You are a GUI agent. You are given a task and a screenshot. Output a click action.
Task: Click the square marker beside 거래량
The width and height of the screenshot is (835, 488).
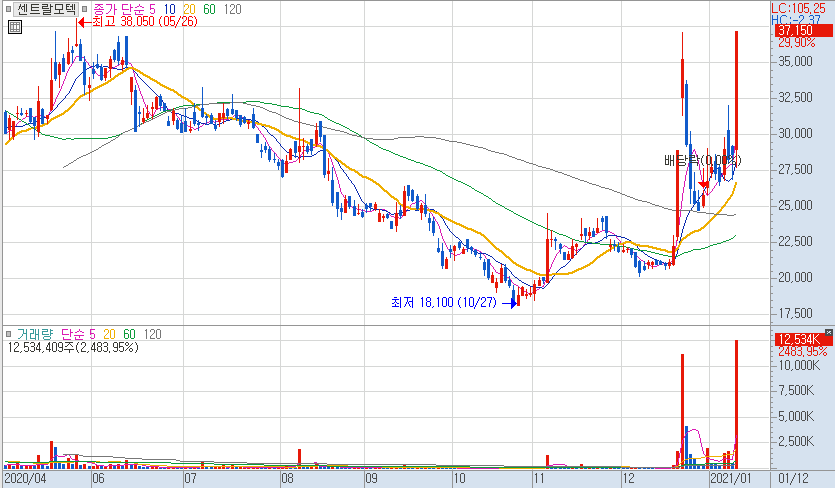[x=8, y=334]
